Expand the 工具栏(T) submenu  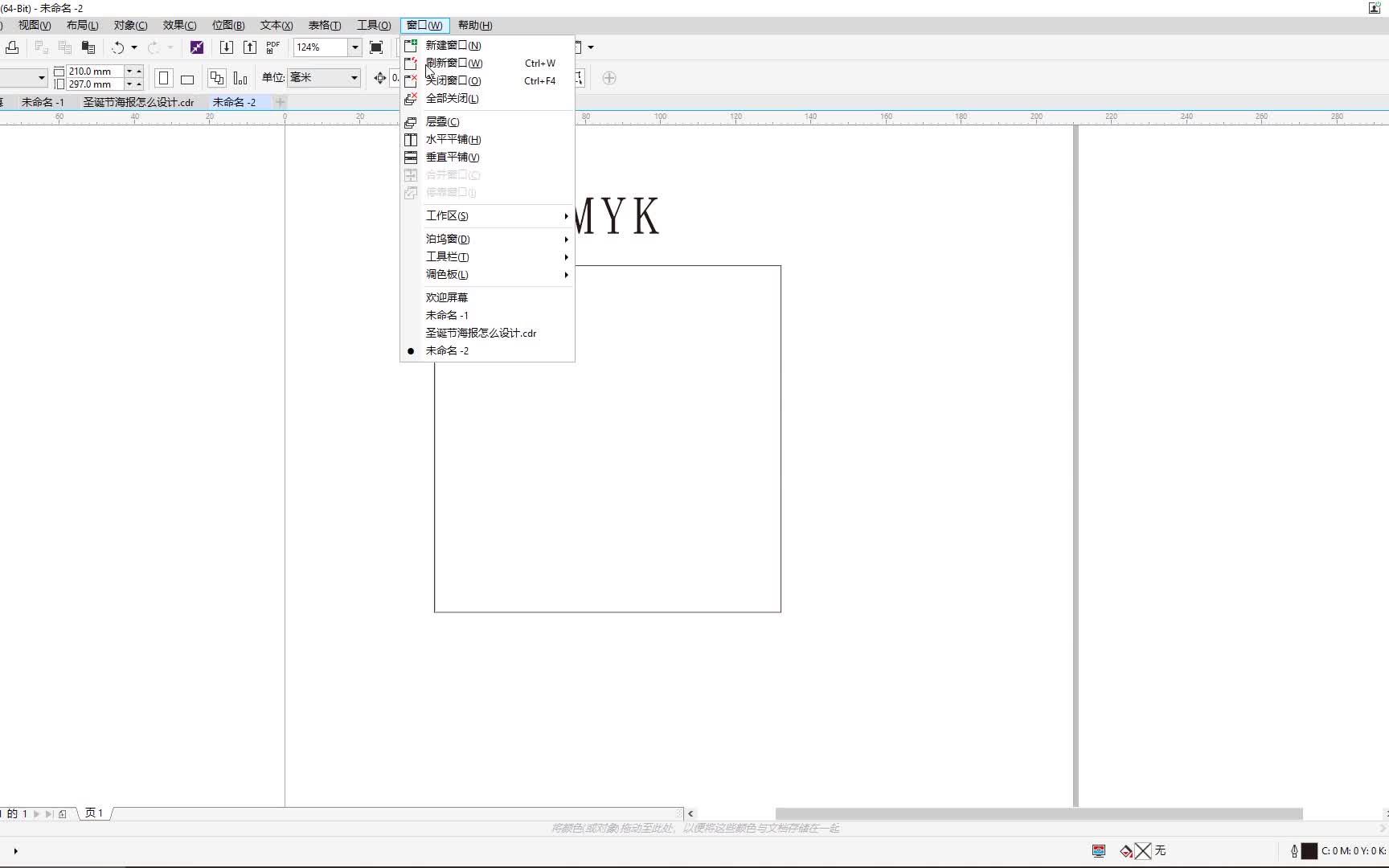point(487,257)
